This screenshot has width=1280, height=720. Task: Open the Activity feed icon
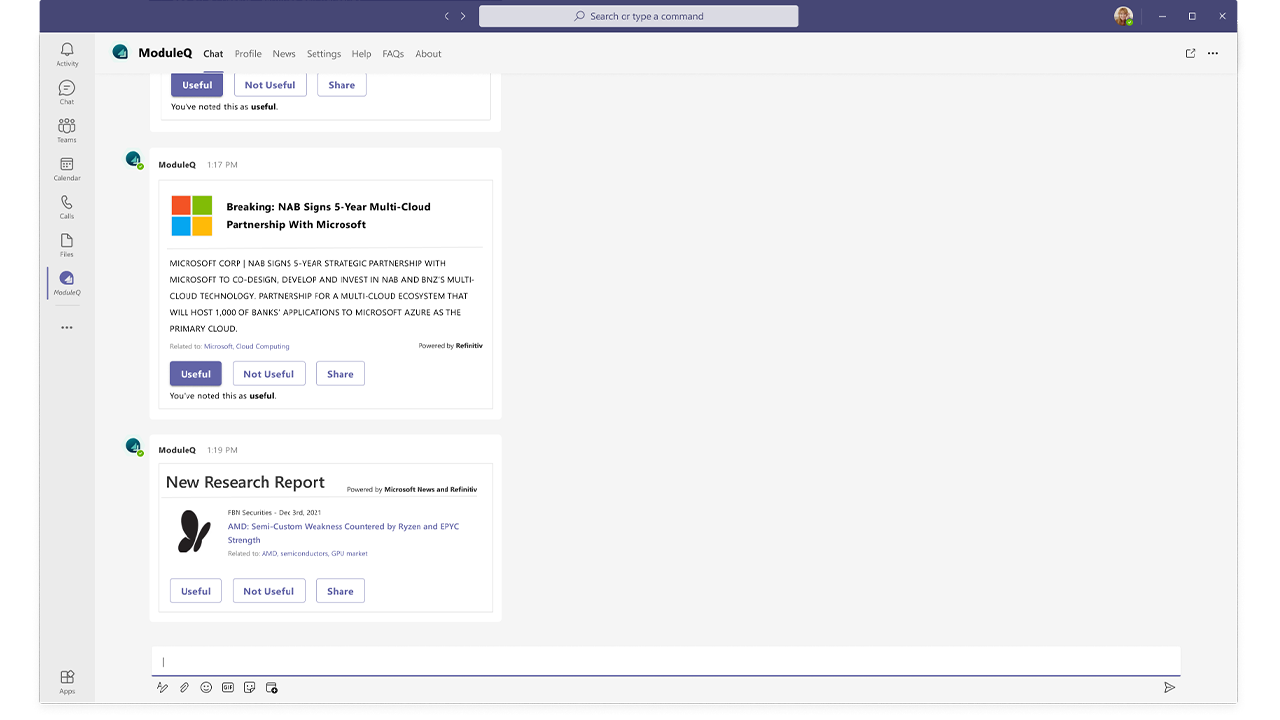[x=67, y=54]
